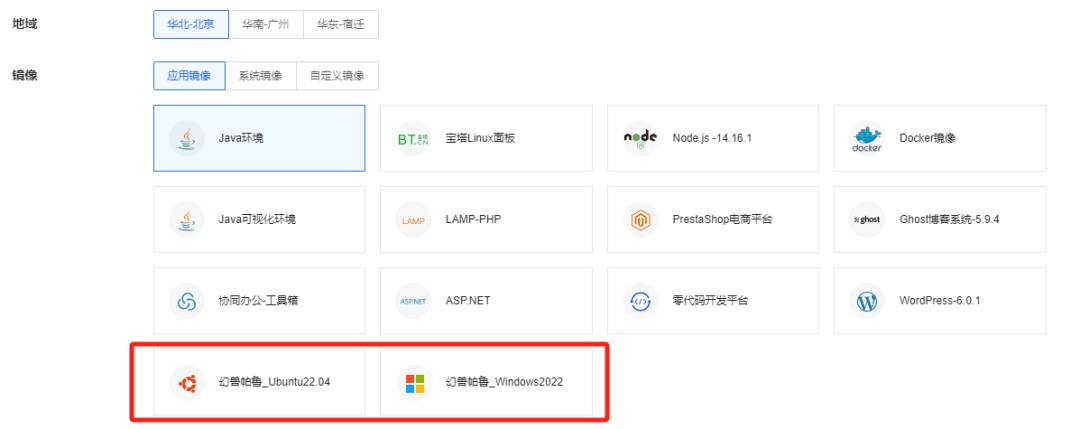The image size is (1080, 429).
Task: Choose the 宝塔Linux面板 image label
Action: pyautogui.click(x=480, y=138)
